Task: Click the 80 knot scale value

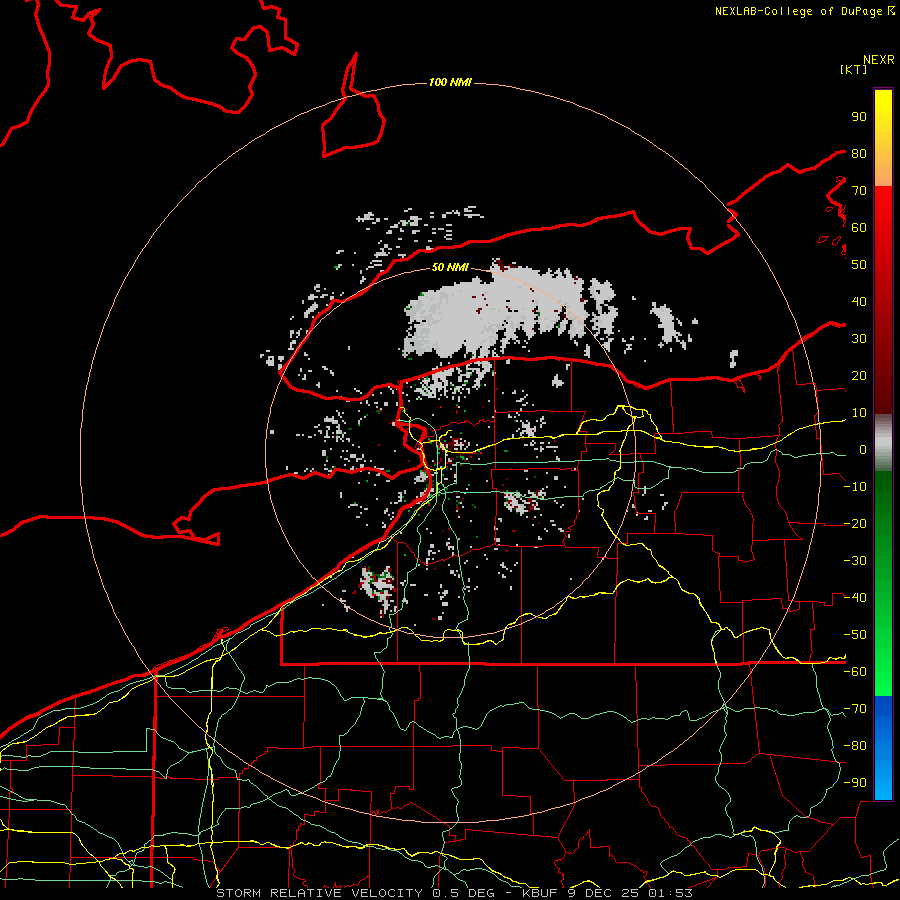Action: pyautogui.click(x=859, y=154)
